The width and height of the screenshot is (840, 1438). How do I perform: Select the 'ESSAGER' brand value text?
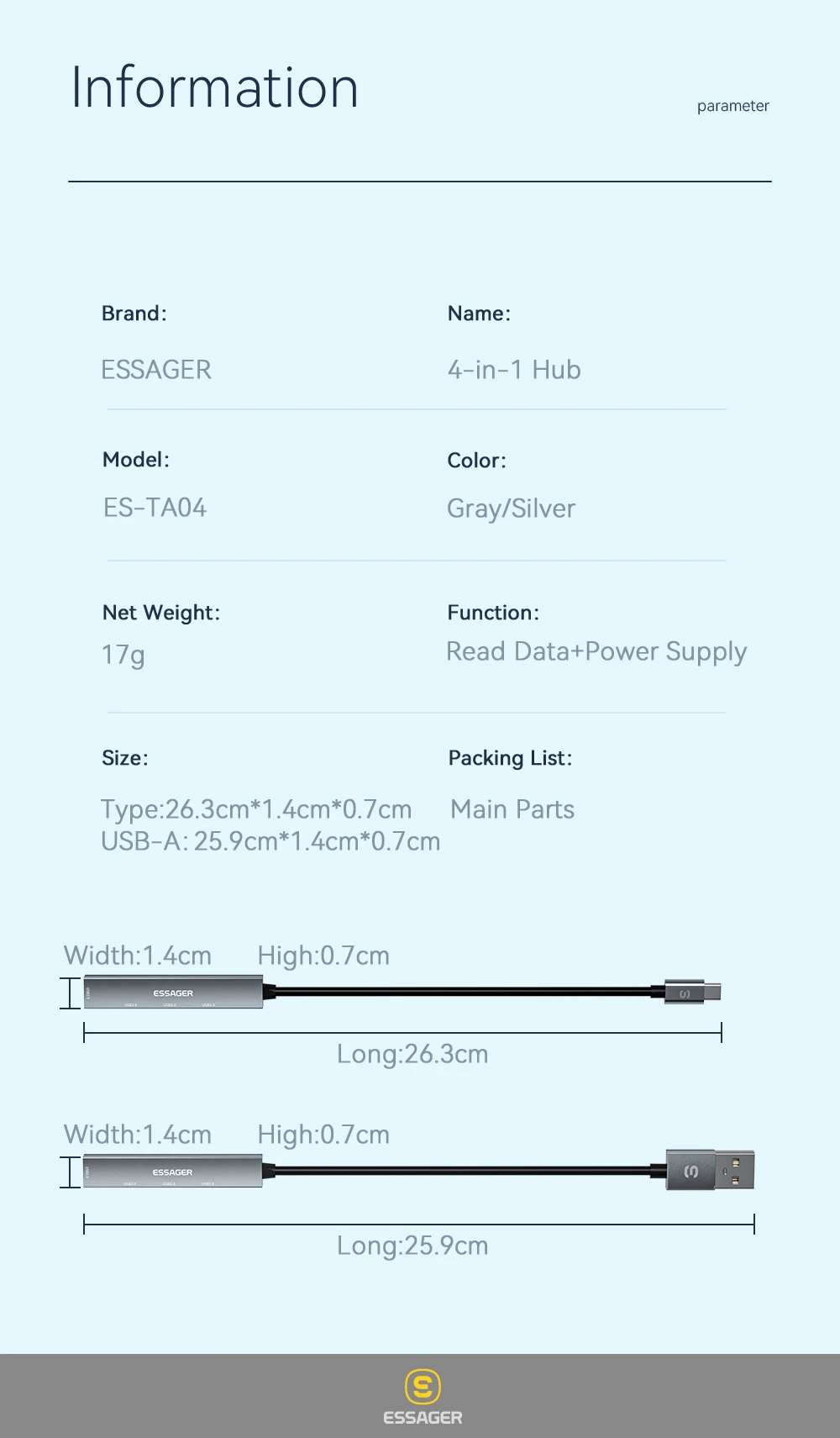pos(156,370)
